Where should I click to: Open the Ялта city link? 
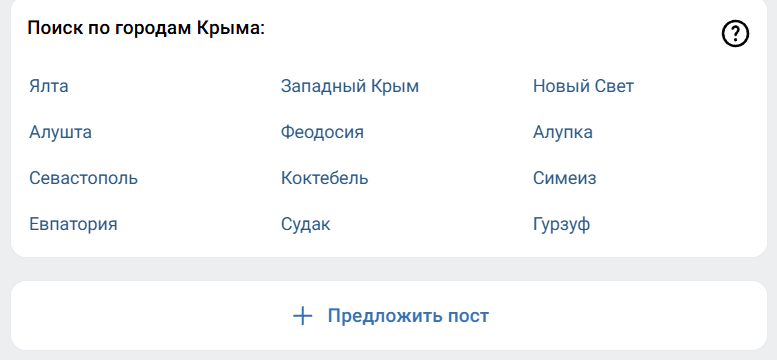pos(49,86)
